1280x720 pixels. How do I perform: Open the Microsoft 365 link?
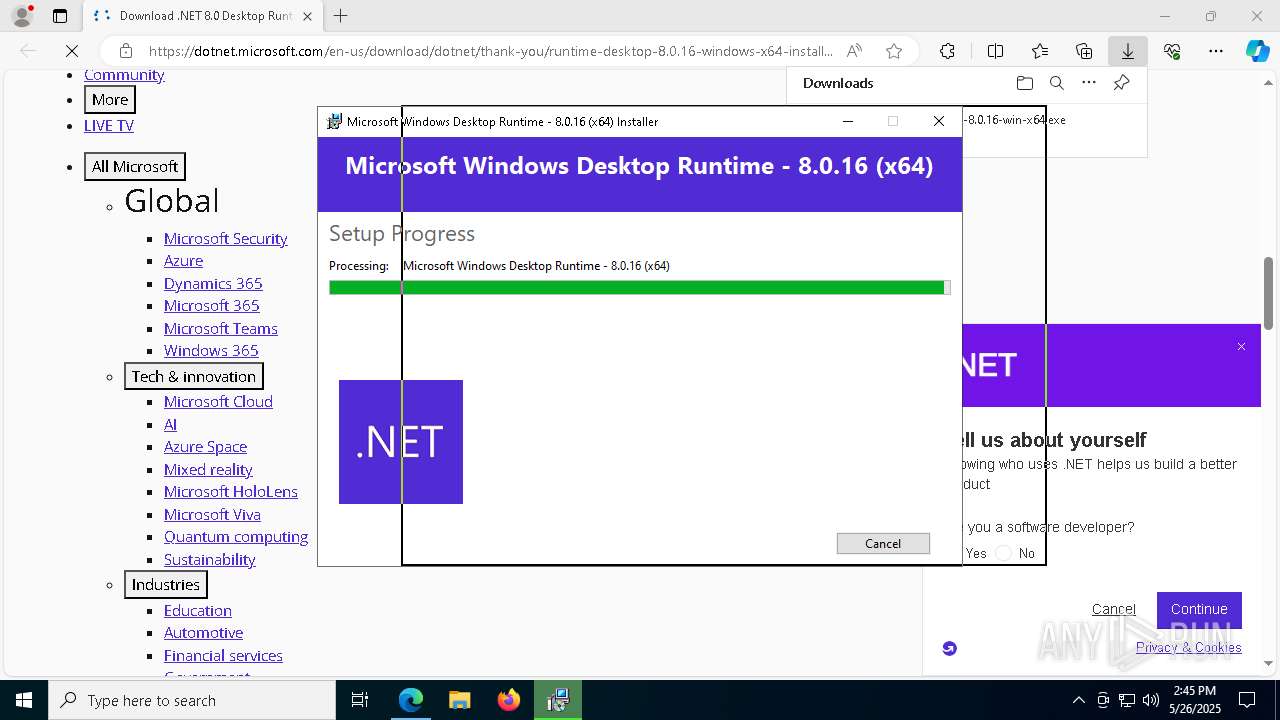(212, 305)
